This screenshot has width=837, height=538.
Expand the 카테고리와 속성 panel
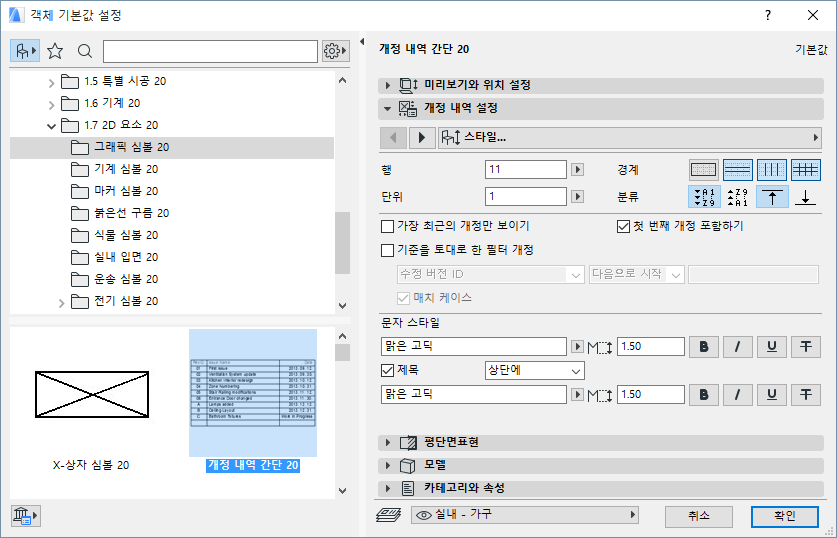[x=388, y=488]
